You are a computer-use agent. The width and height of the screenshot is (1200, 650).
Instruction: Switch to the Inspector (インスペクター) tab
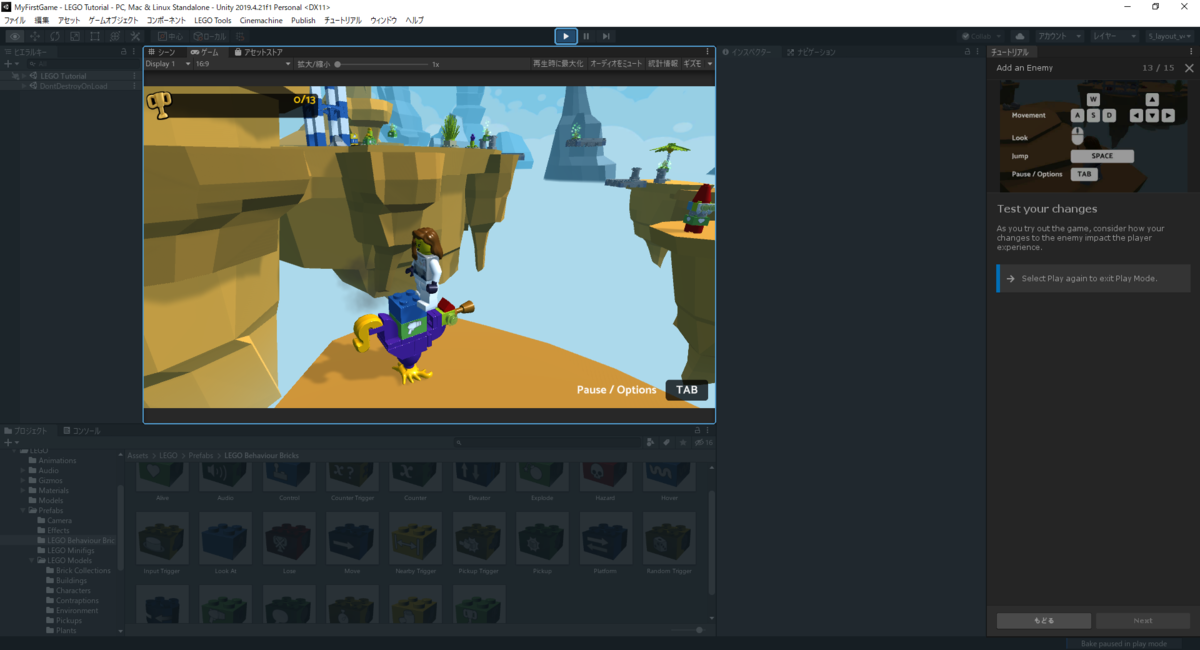point(751,52)
